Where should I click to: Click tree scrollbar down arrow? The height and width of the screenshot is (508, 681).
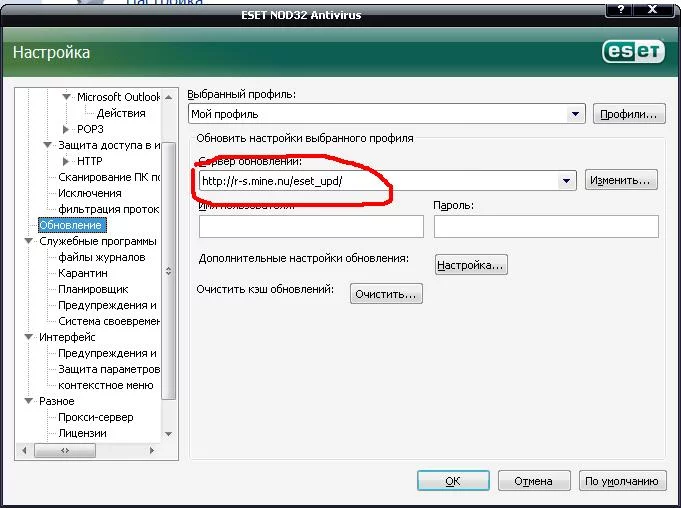click(x=169, y=433)
